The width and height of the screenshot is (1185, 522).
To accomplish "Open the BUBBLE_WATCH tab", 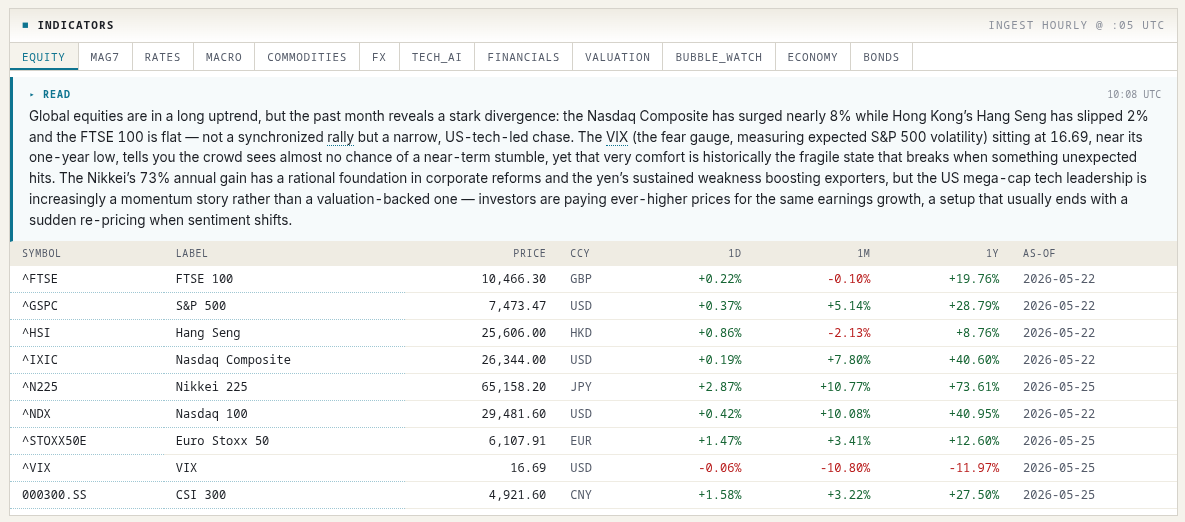I will (719, 57).
